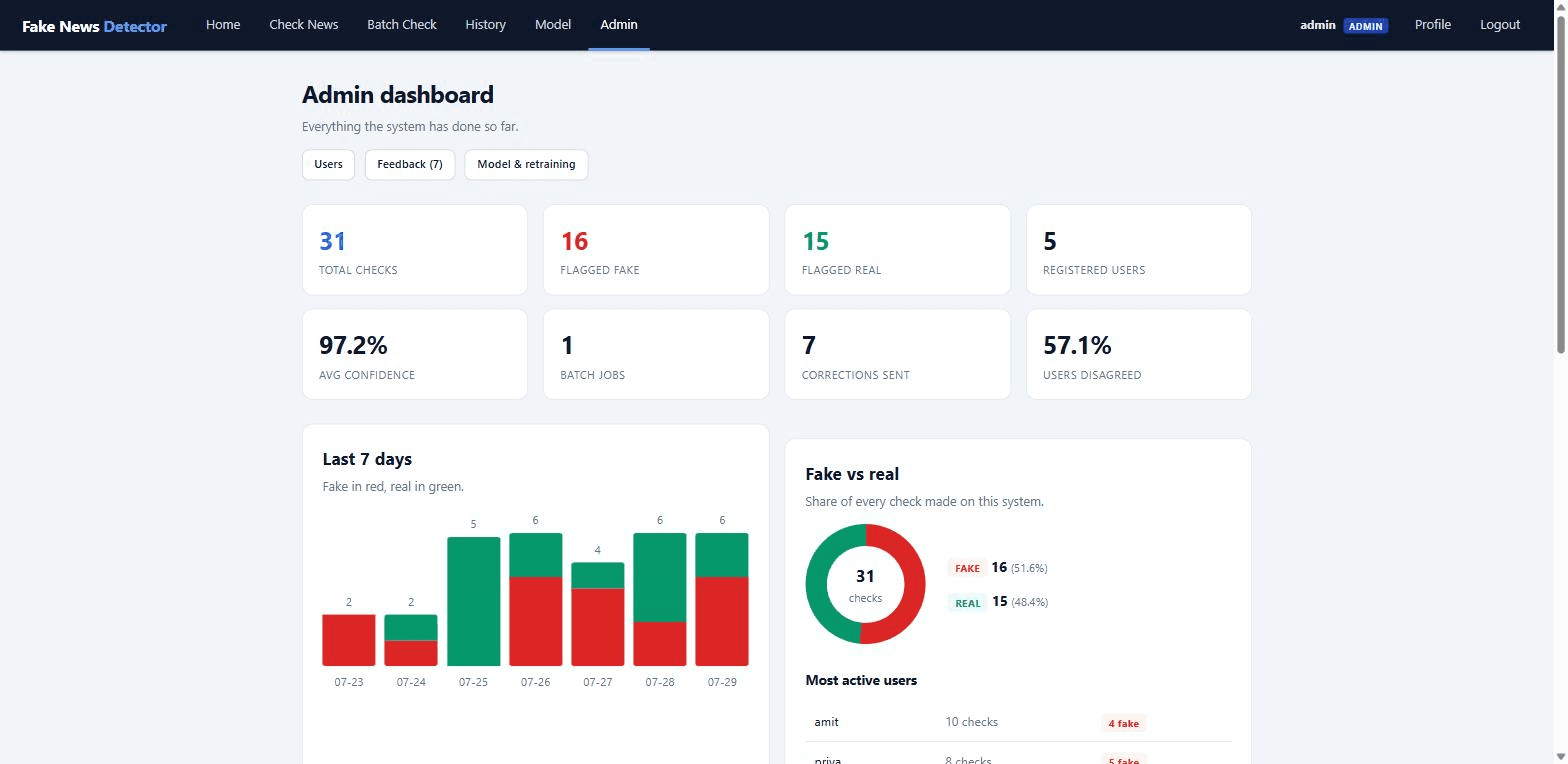Click the red segment of the 07-28 bar
The height and width of the screenshot is (764, 1568).
click(660, 644)
